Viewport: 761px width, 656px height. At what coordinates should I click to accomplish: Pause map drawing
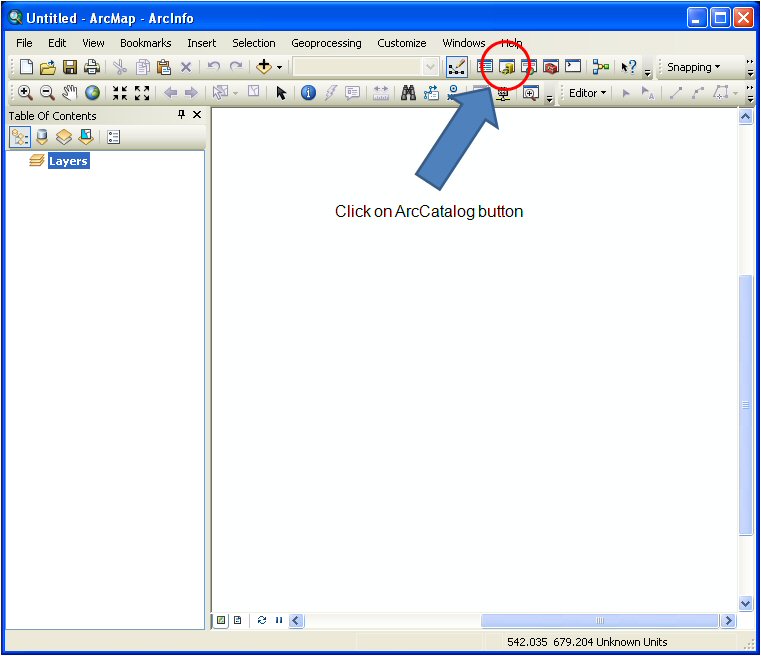[279, 620]
